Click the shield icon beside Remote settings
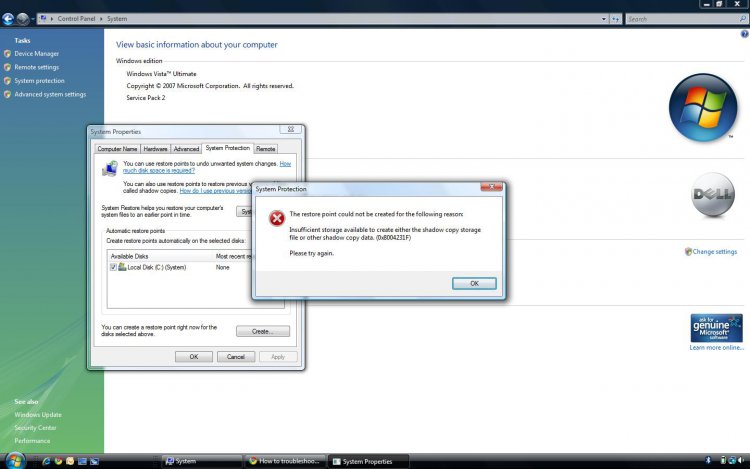 click(x=7, y=67)
